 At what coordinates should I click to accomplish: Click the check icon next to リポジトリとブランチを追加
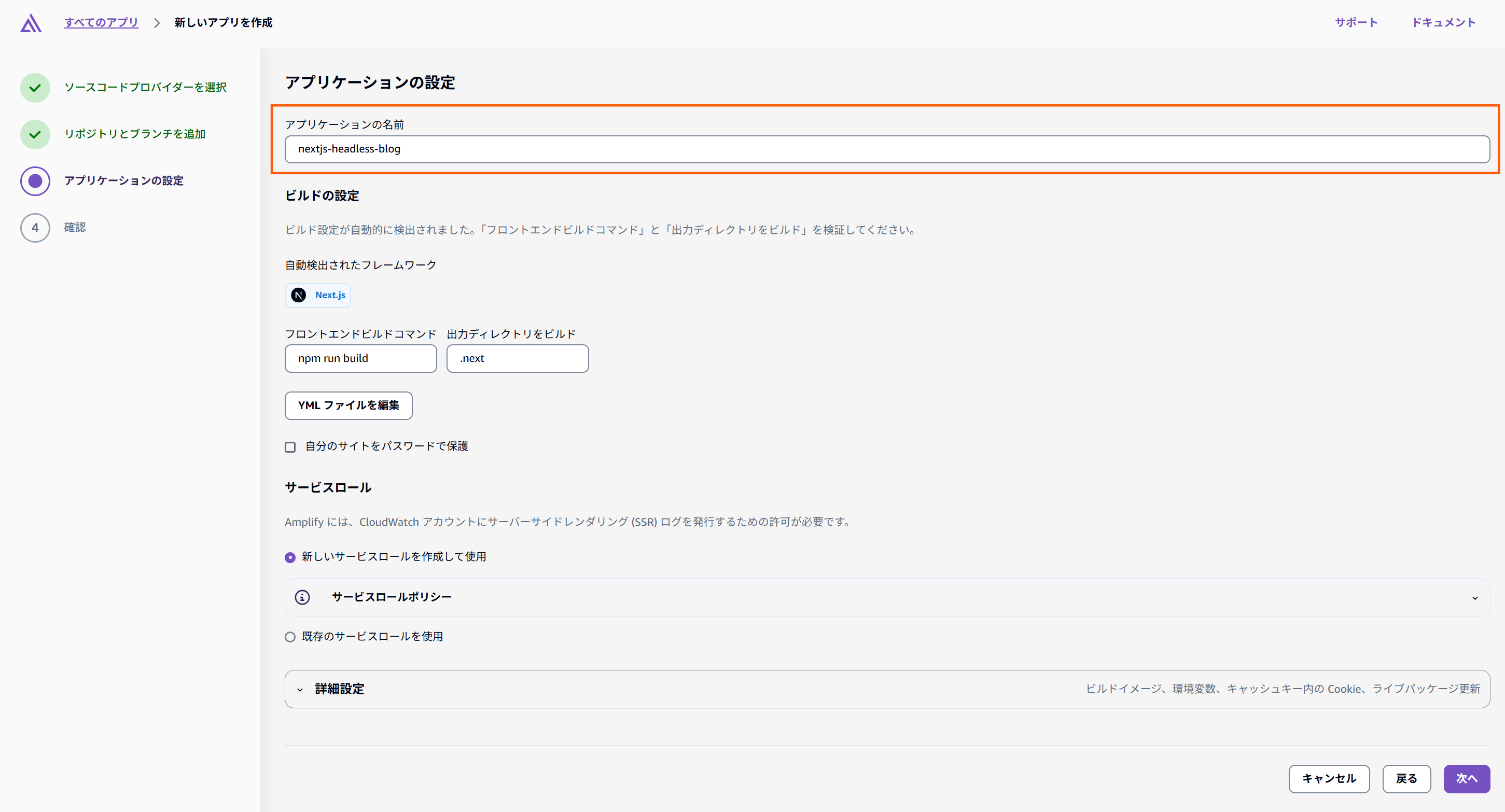coord(35,134)
